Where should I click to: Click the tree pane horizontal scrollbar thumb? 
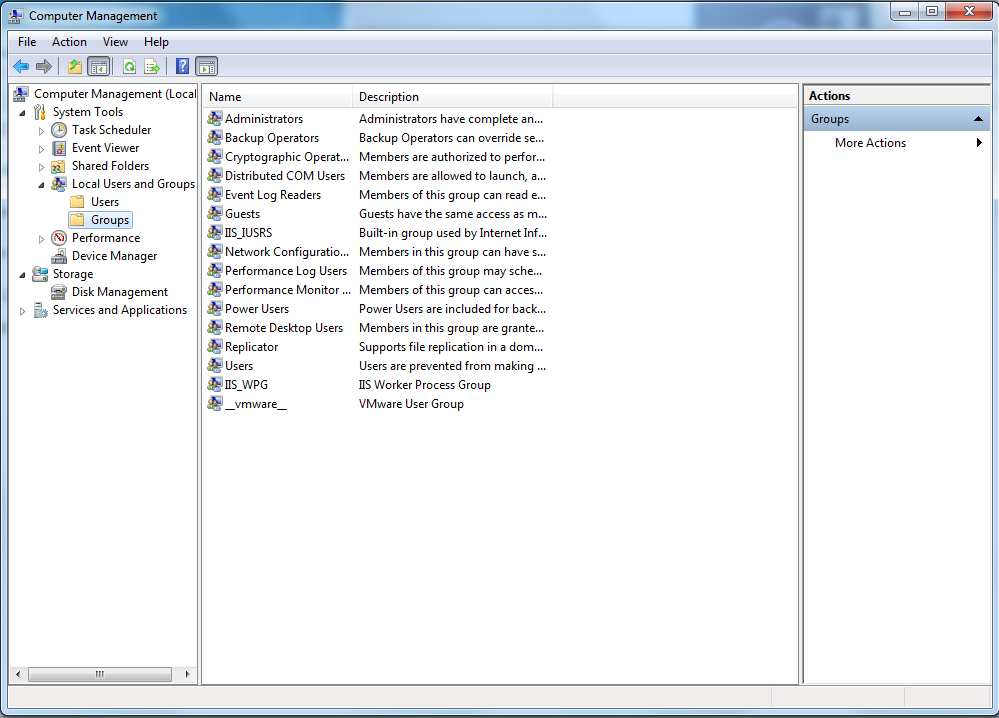click(x=100, y=674)
